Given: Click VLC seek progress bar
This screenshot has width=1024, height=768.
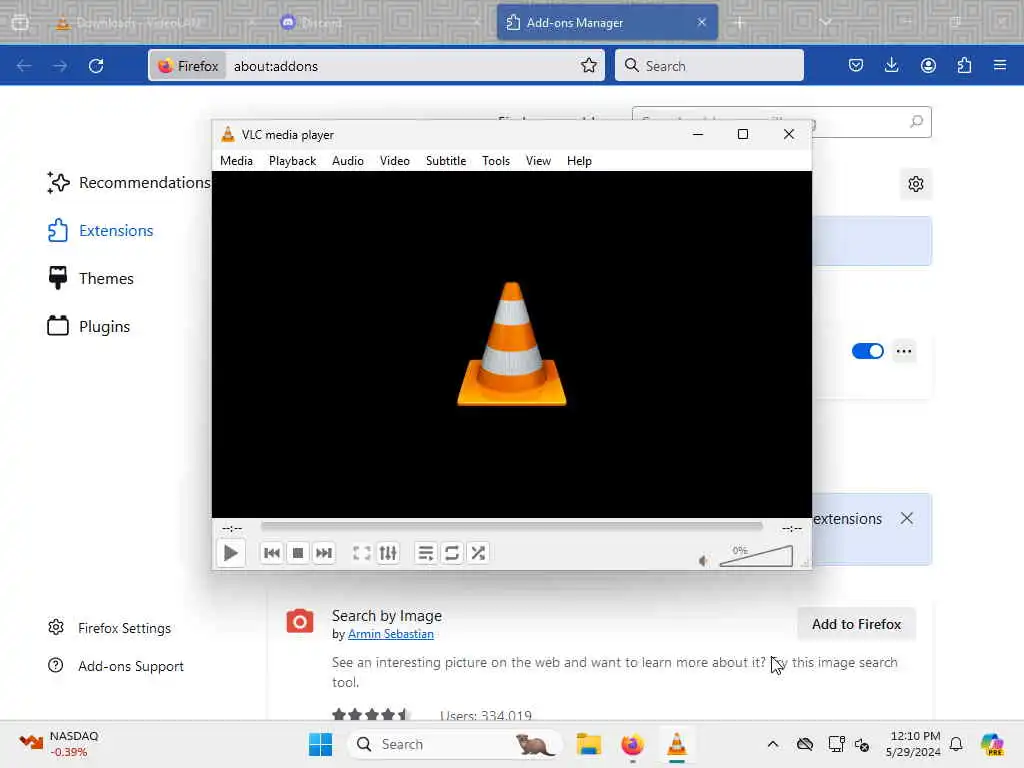Looking at the screenshot, I should (511, 526).
